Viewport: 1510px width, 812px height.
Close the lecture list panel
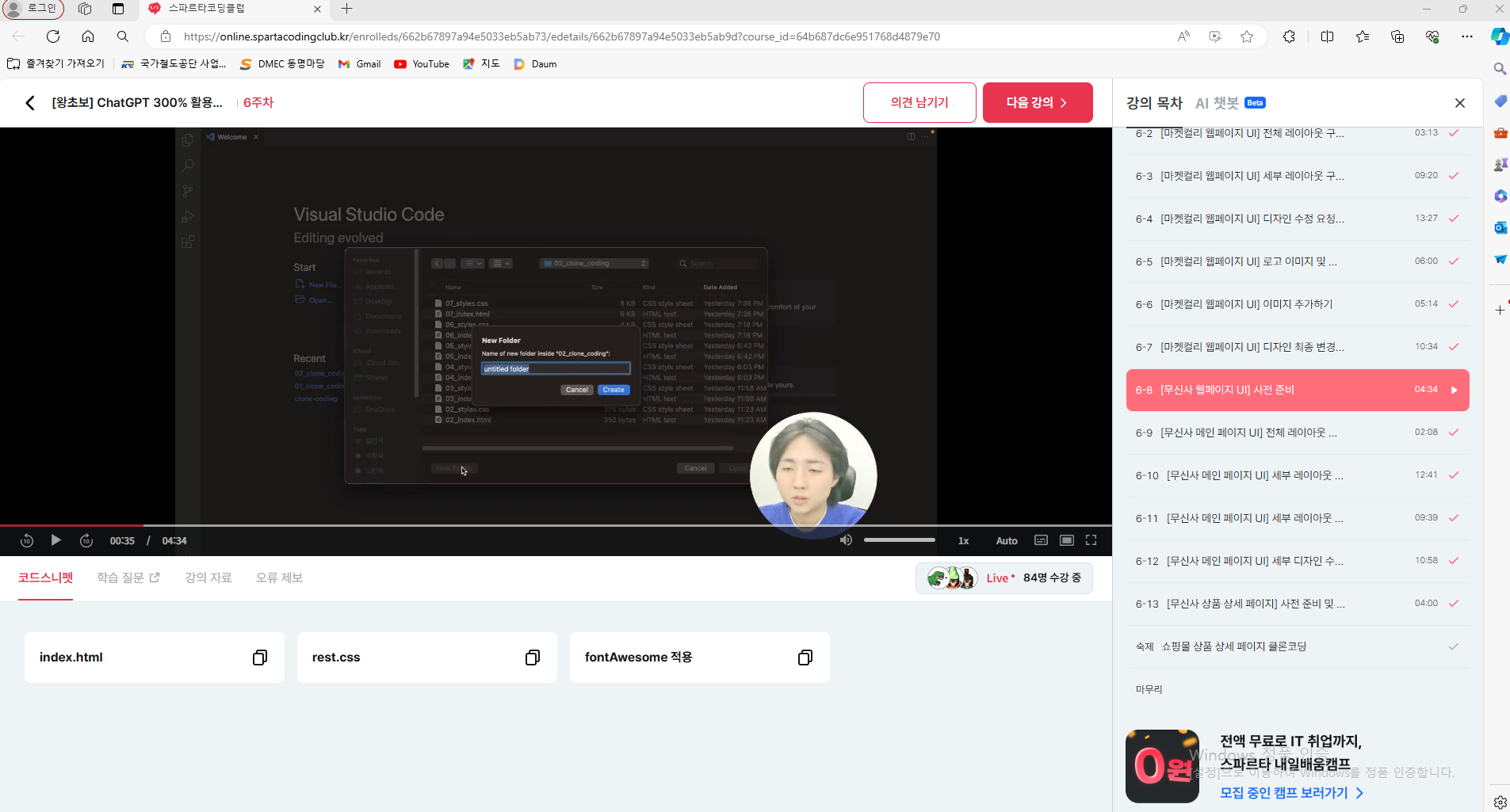coord(1460,103)
